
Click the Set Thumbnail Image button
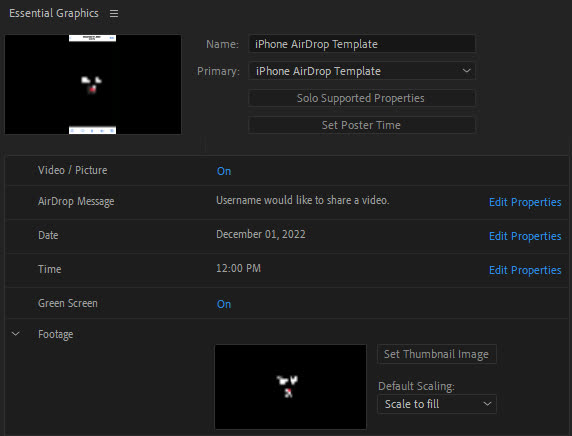click(437, 354)
